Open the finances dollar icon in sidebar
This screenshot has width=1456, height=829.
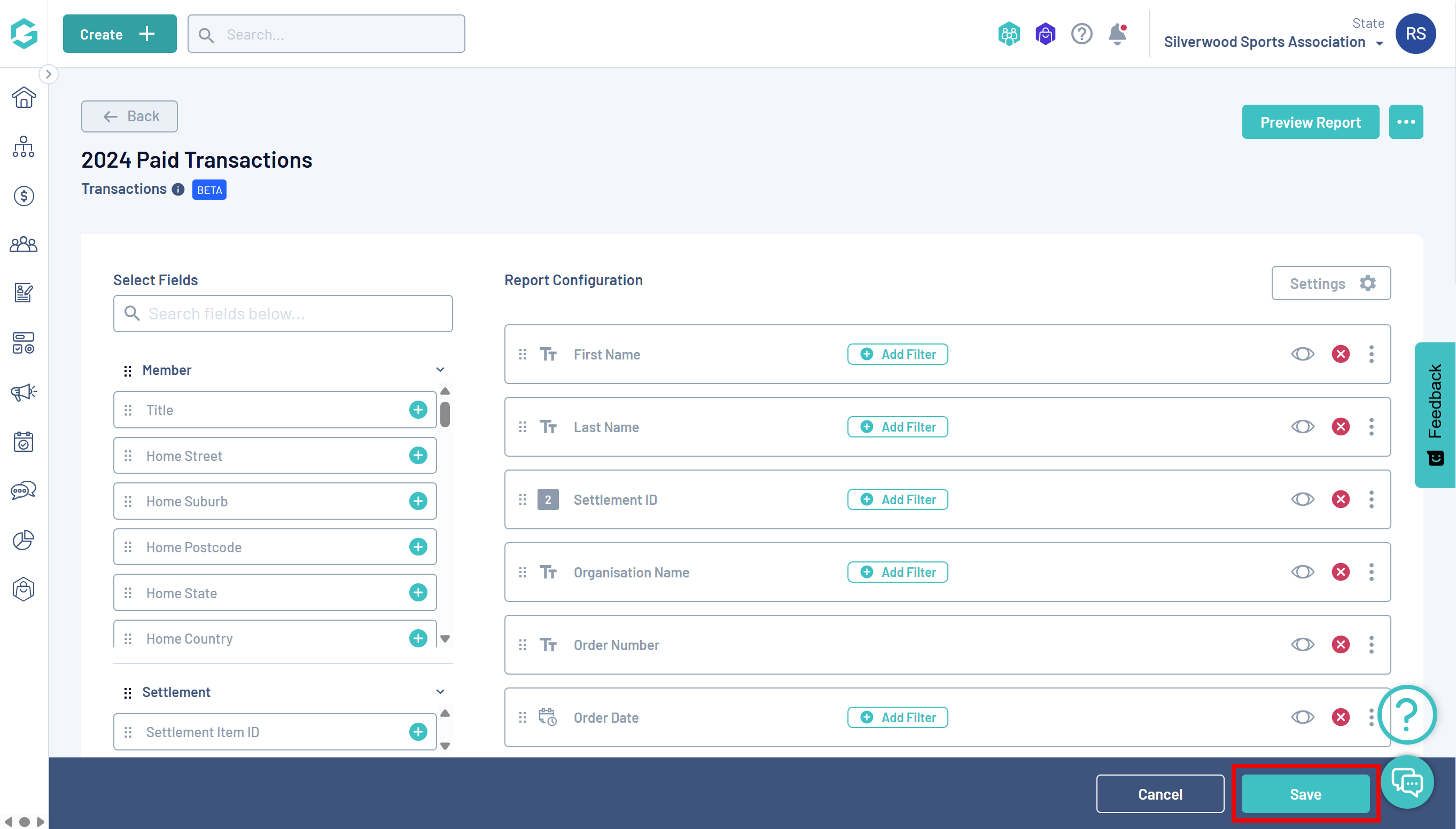(24, 196)
